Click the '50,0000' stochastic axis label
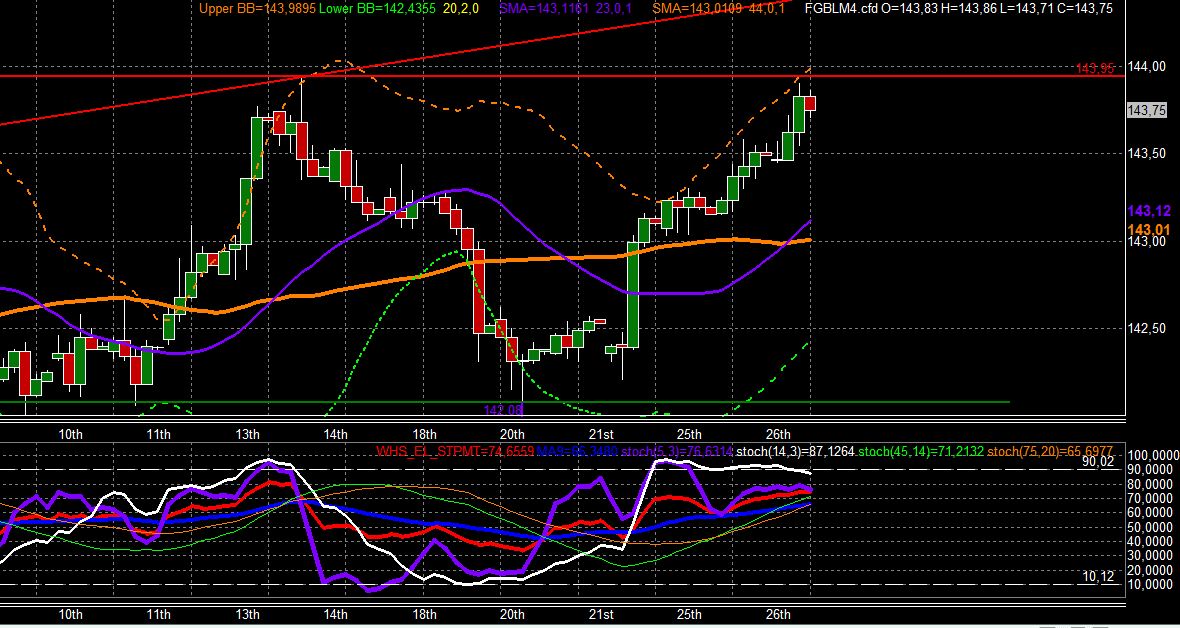The image size is (1180, 628). tap(1151, 527)
